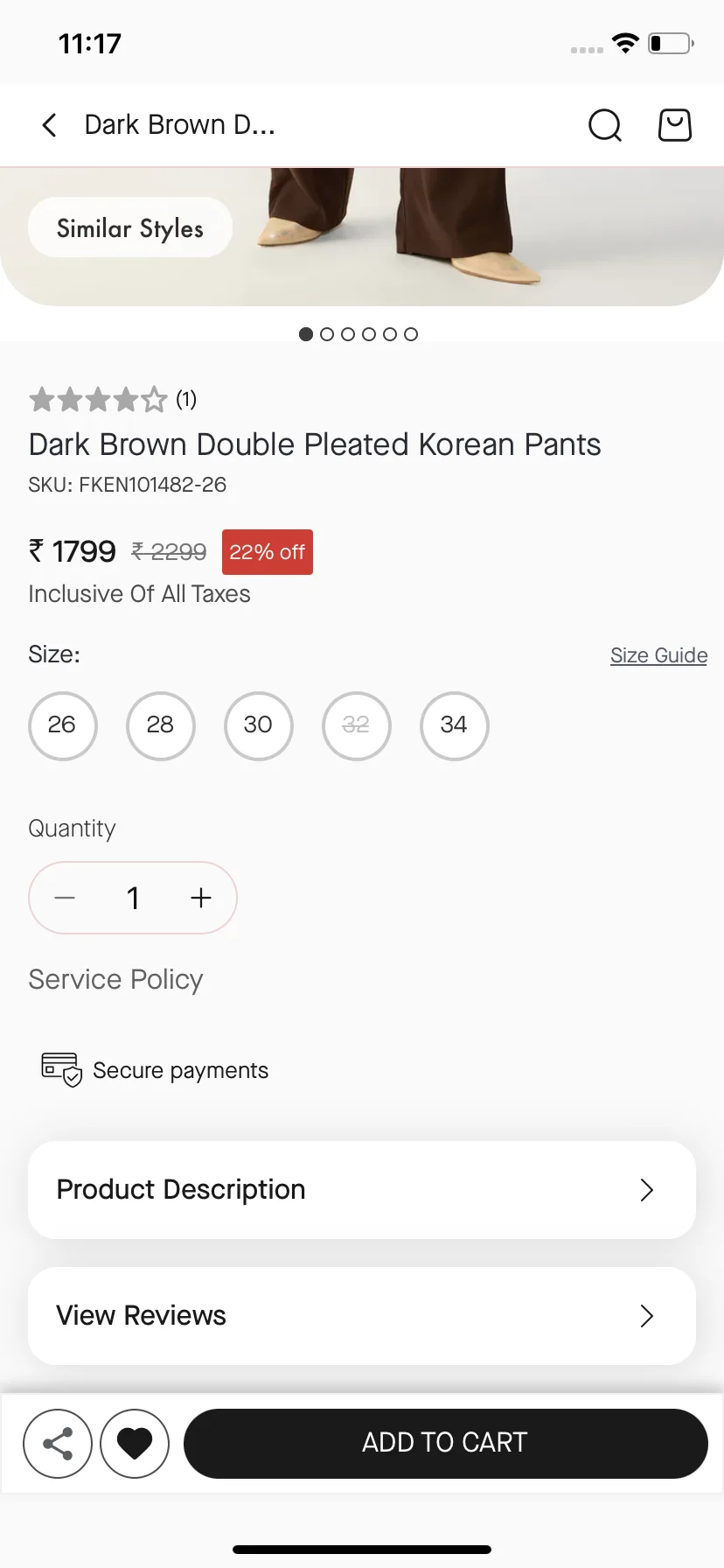
Task: Click the secure payments card icon
Action: pyautogui.click(x=62, y=1069)
